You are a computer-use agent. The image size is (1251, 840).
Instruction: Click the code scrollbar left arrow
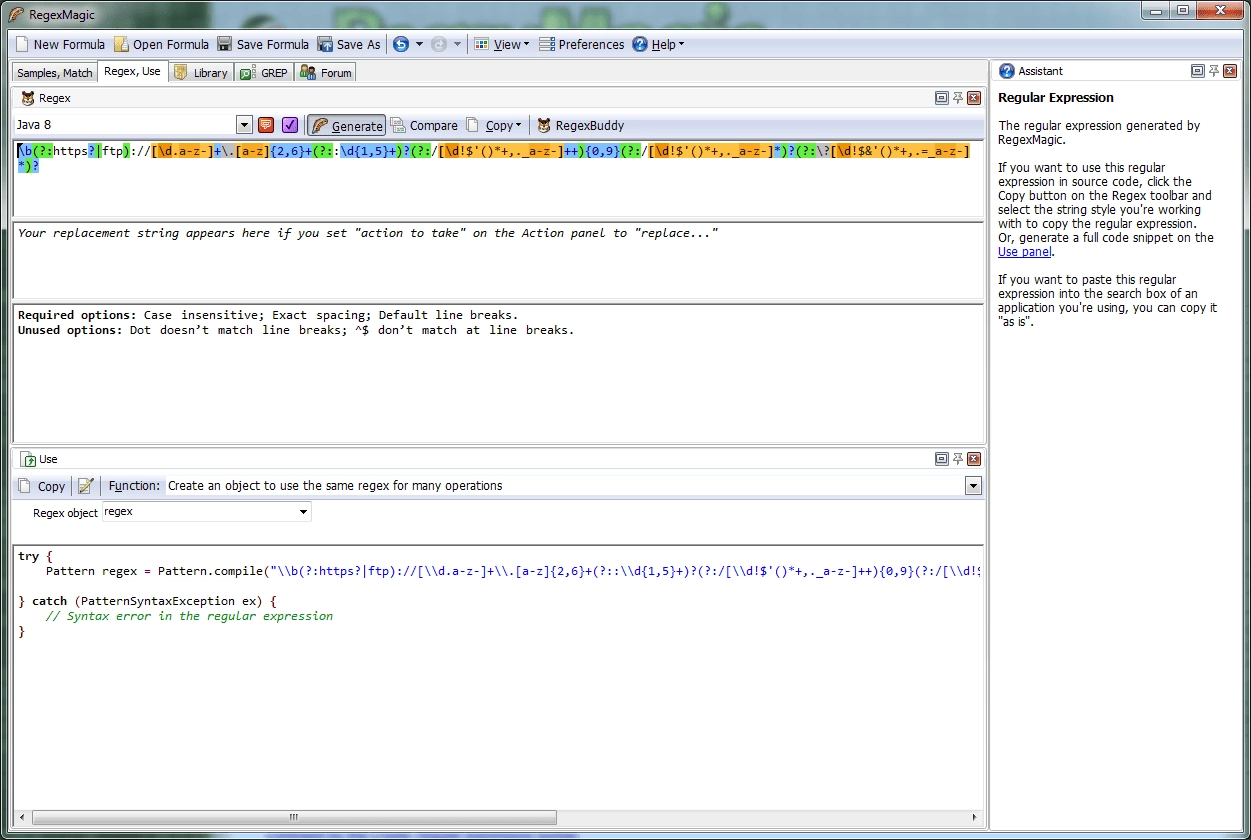click(x=23, y=817)
